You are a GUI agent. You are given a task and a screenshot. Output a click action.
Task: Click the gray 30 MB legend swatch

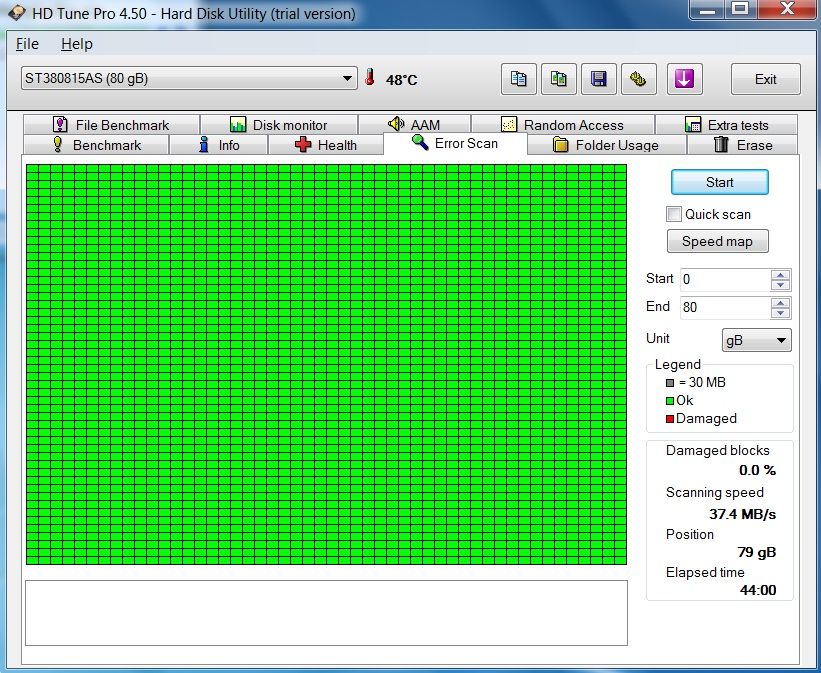[x=670, y=383]
